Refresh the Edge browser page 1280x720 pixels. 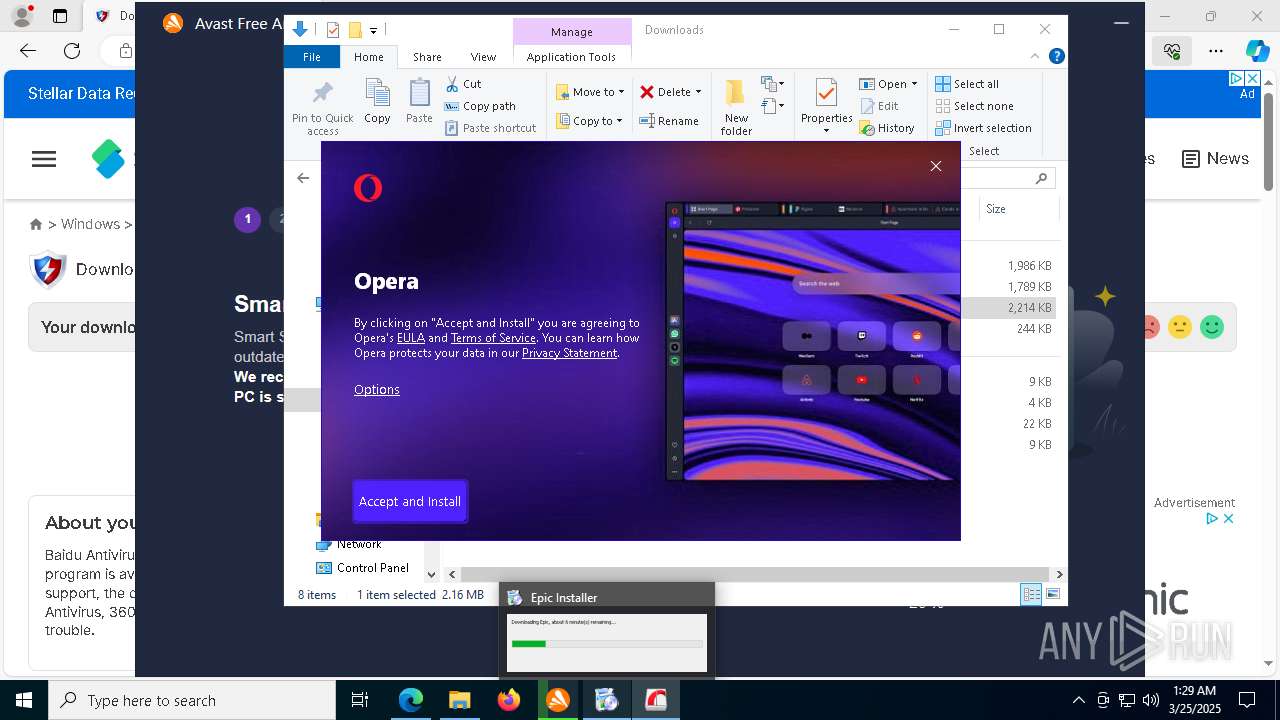tap(72, 50)
